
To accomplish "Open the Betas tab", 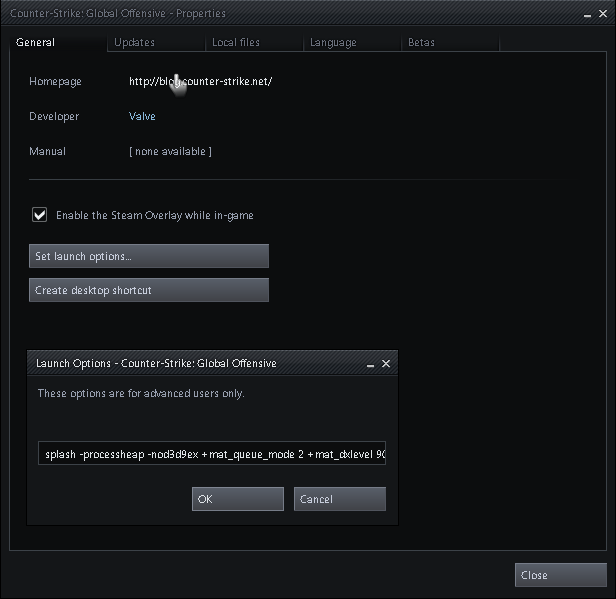I will tap(450, 42).
